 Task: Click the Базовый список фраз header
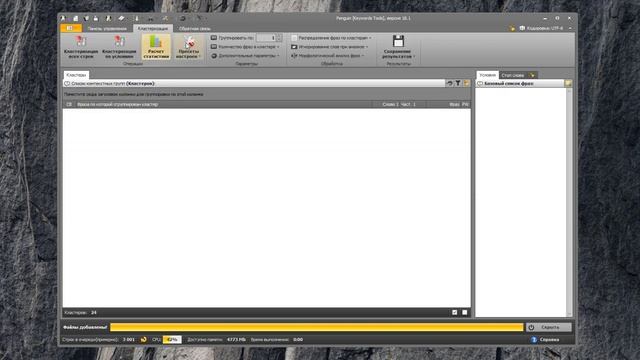(x=520, y=83)
